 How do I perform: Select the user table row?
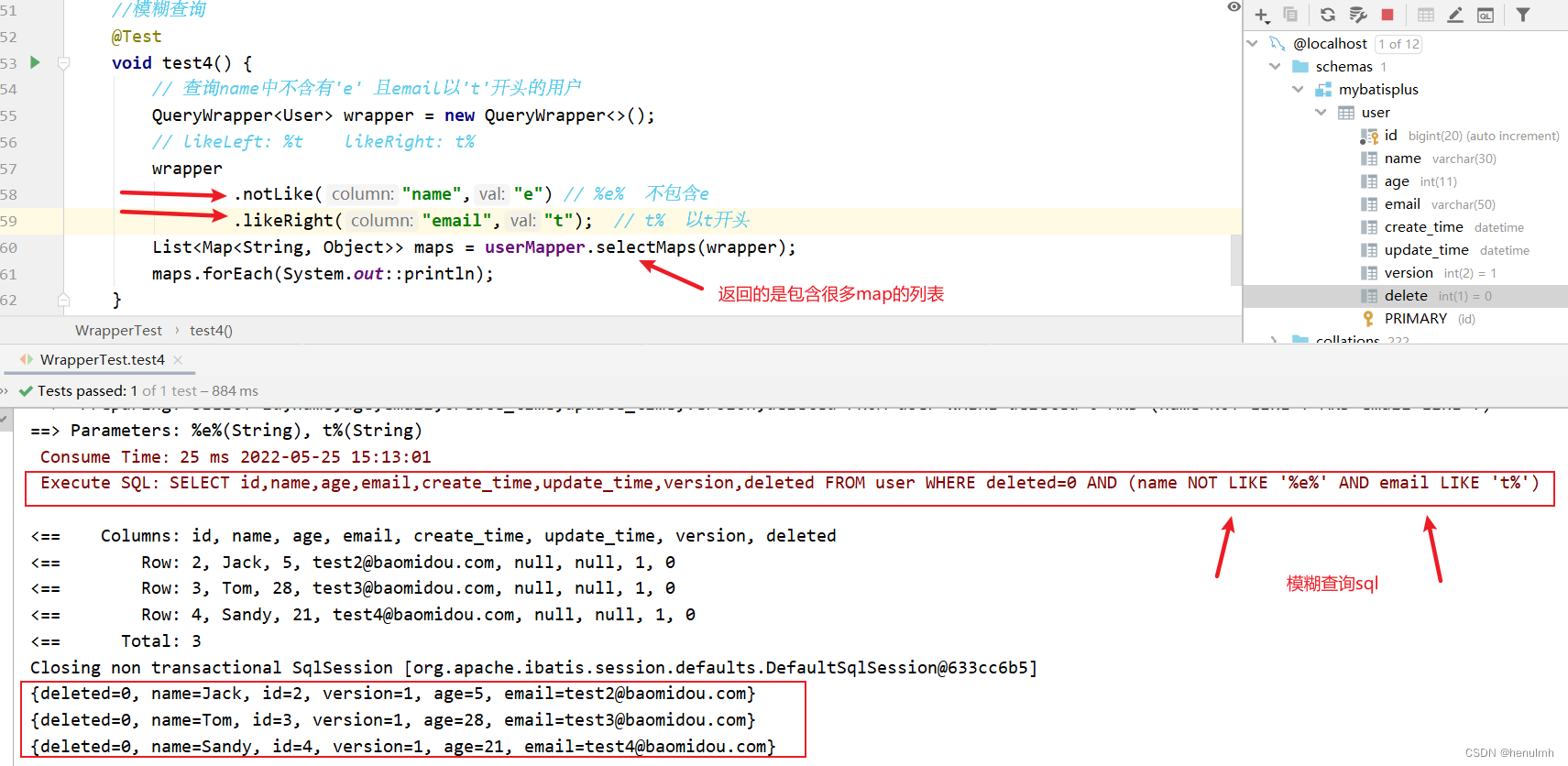pyautogui.click(x=1405, y=112)
